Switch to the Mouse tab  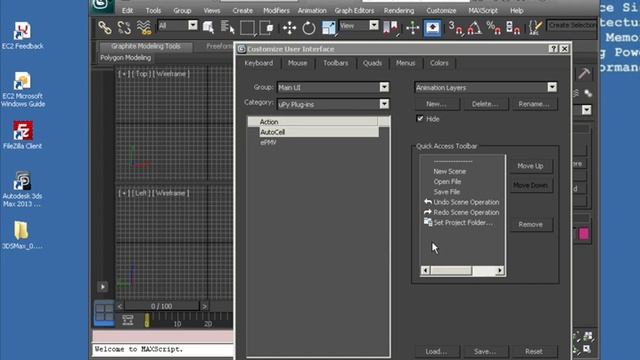(298, 63)
